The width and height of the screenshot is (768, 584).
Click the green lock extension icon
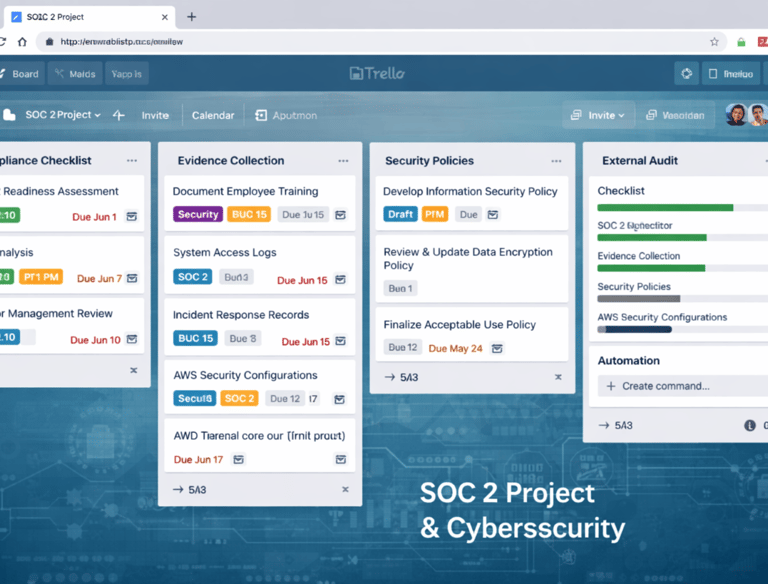click(741, 42)
